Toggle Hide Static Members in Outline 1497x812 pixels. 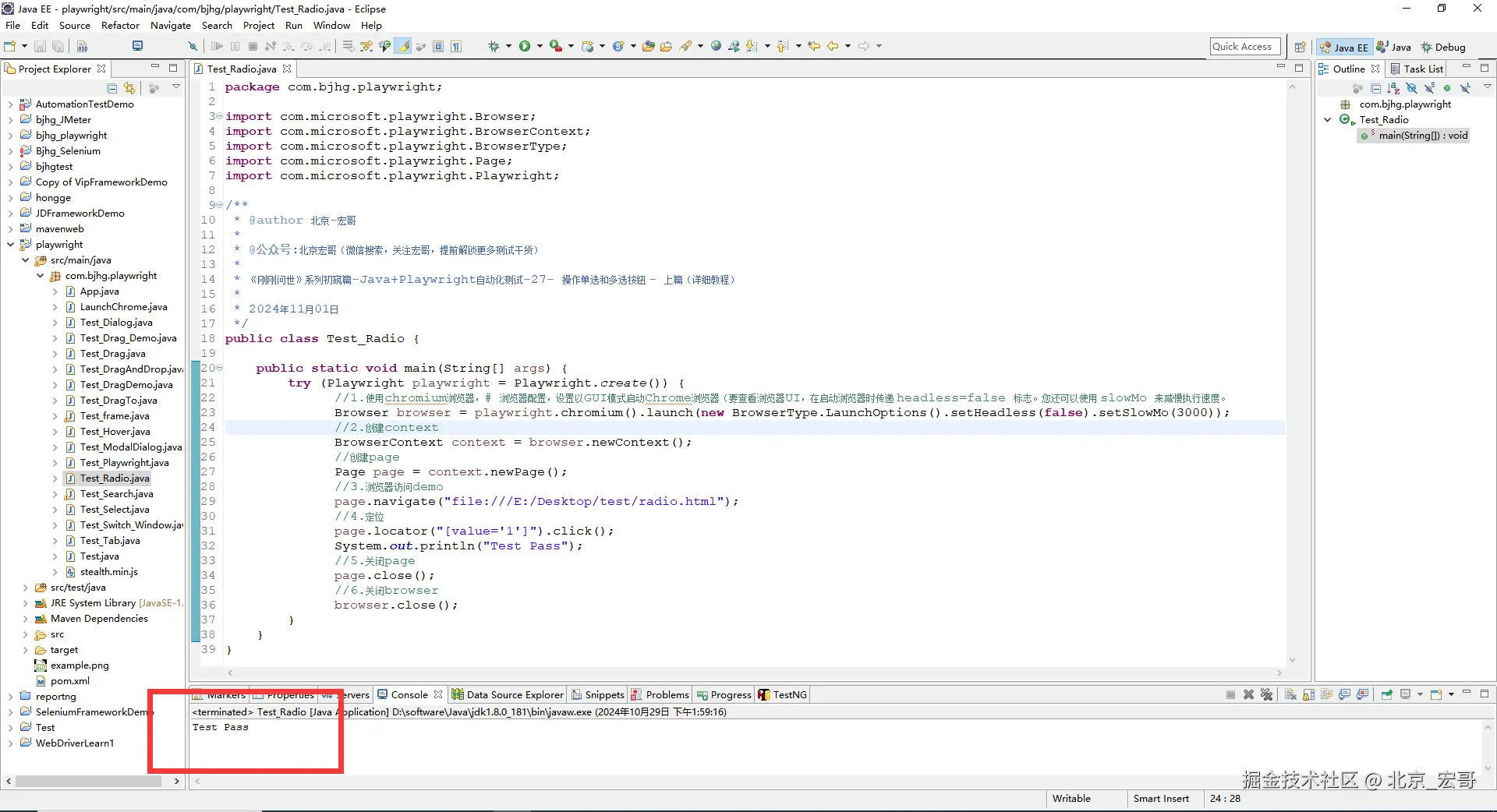tap(1429, 88)
